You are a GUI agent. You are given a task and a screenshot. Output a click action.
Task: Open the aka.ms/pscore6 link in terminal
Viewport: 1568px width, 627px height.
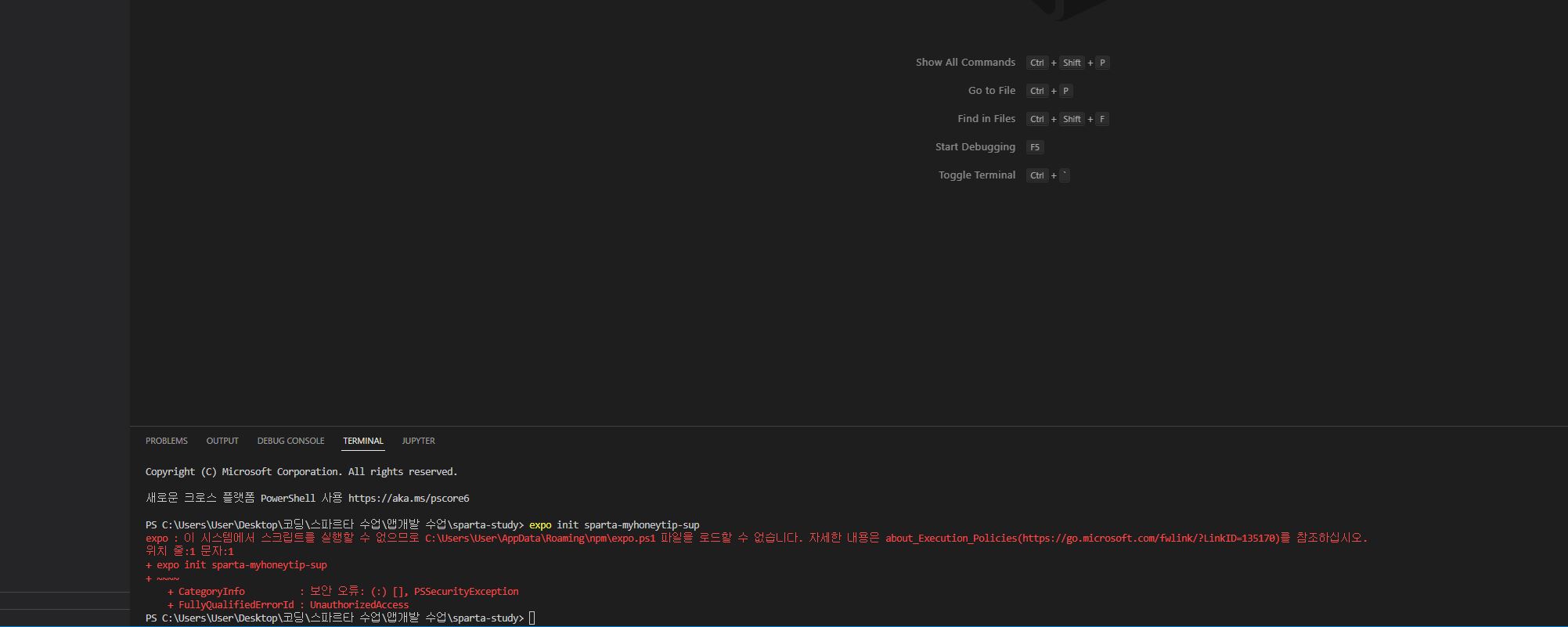[408, 499]
